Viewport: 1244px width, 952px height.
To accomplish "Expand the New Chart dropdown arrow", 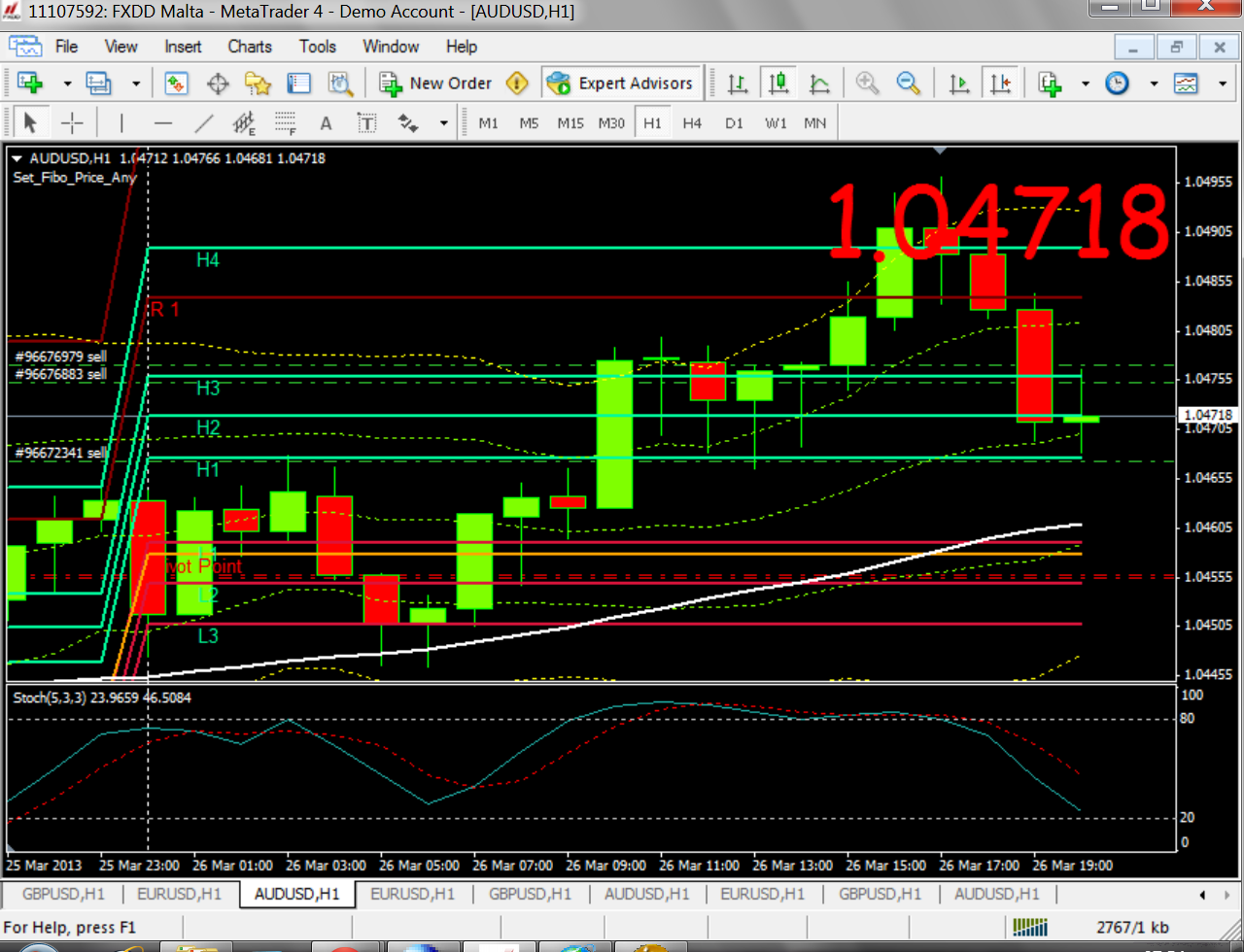I will click(67, 85).
